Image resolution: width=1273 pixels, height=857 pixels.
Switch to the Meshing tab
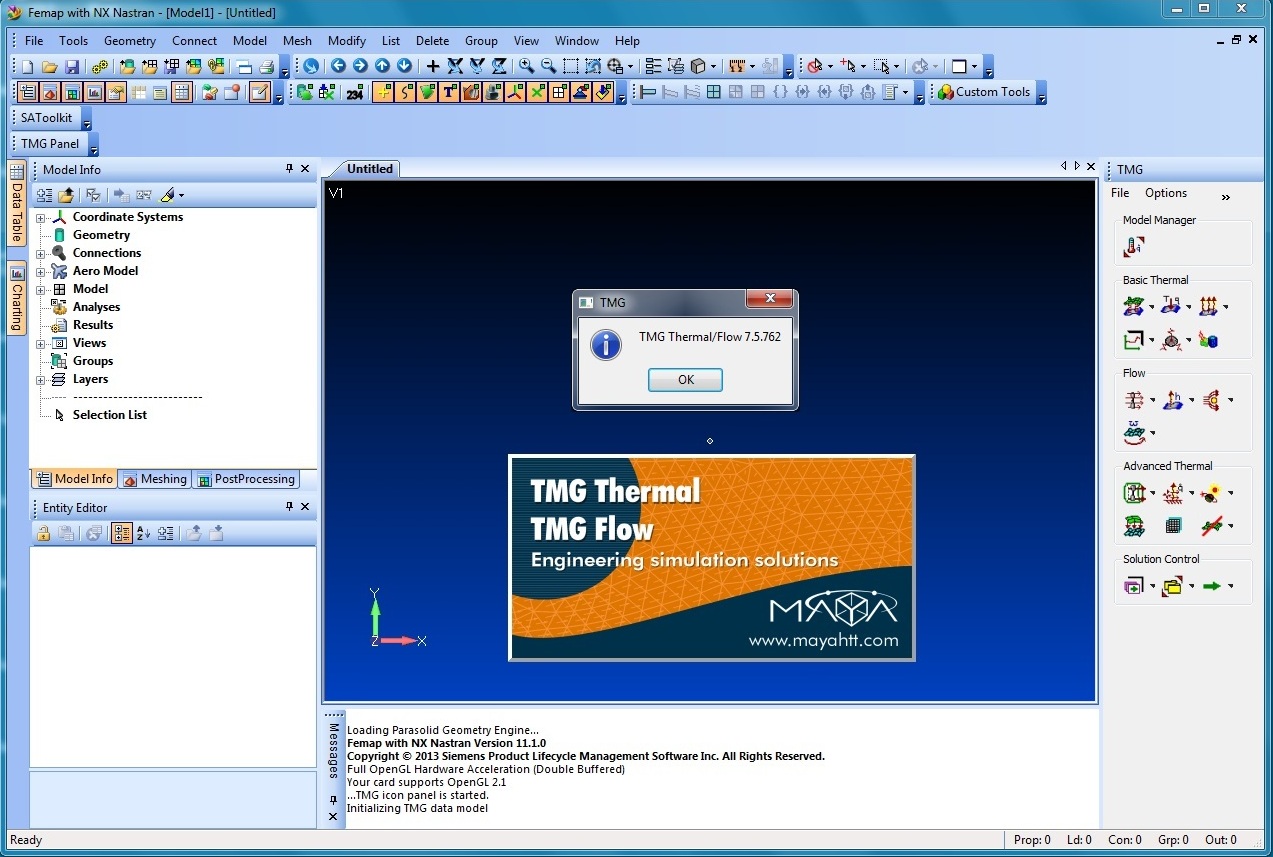coord(155,479)
